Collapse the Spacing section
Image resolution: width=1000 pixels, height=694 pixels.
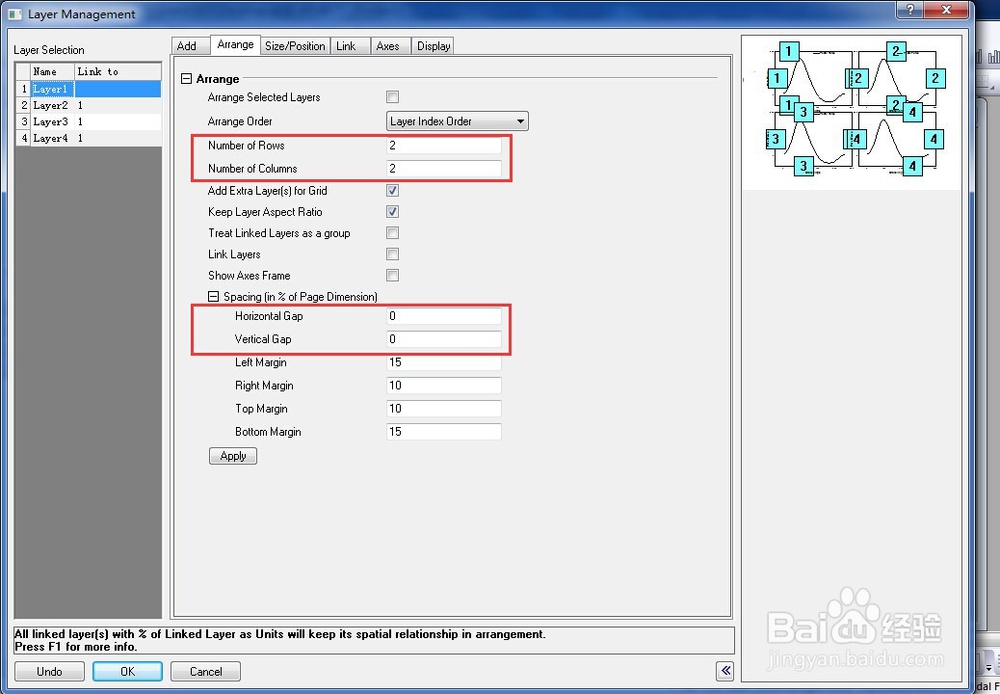214,297
